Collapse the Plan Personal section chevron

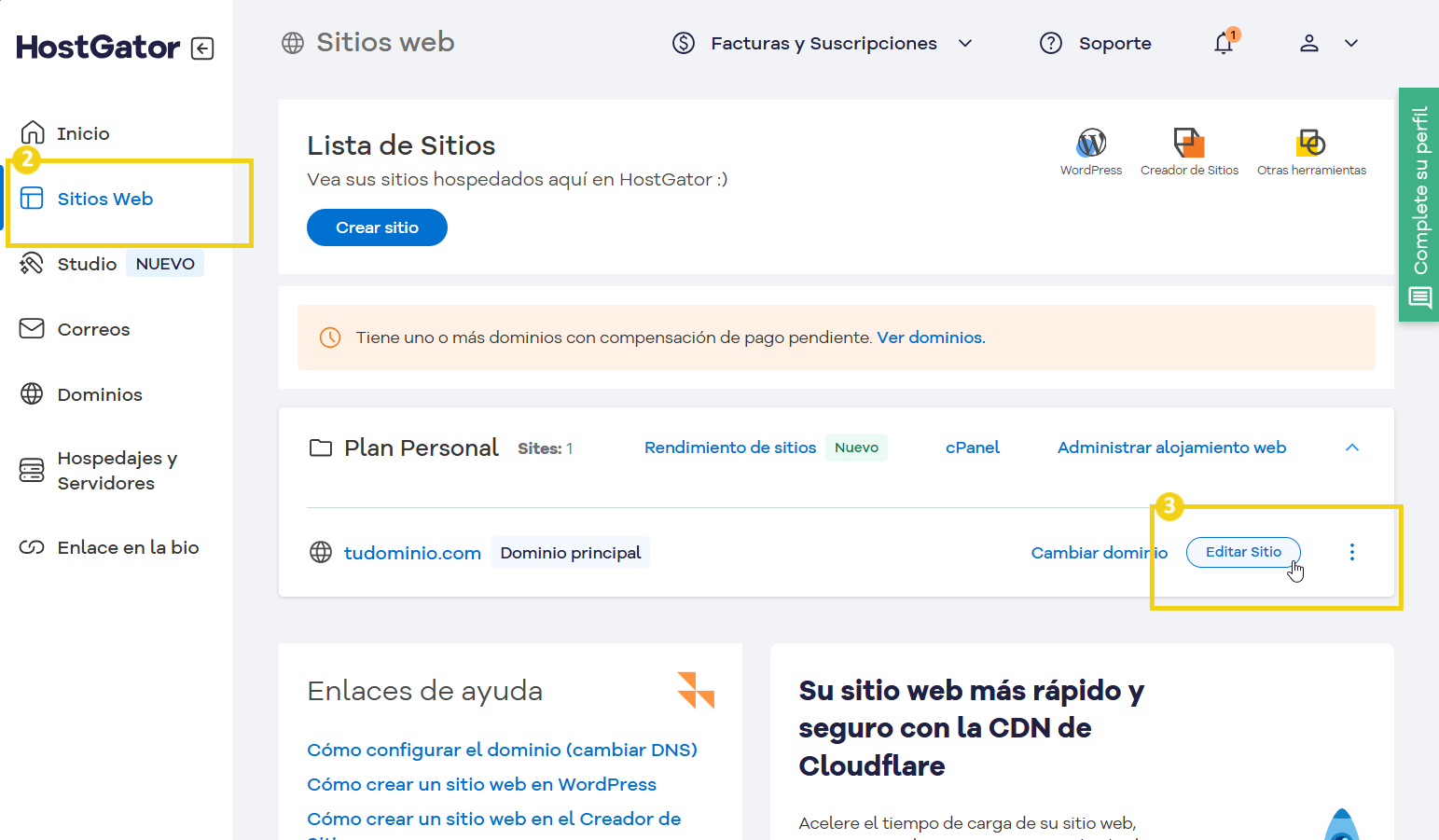point(1352,448)
